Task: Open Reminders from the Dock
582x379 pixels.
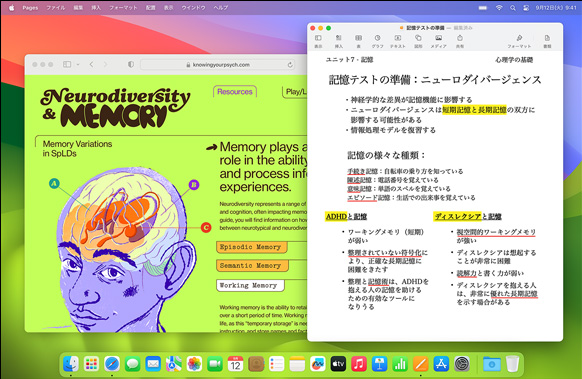Action: click(x=277, y=364)
